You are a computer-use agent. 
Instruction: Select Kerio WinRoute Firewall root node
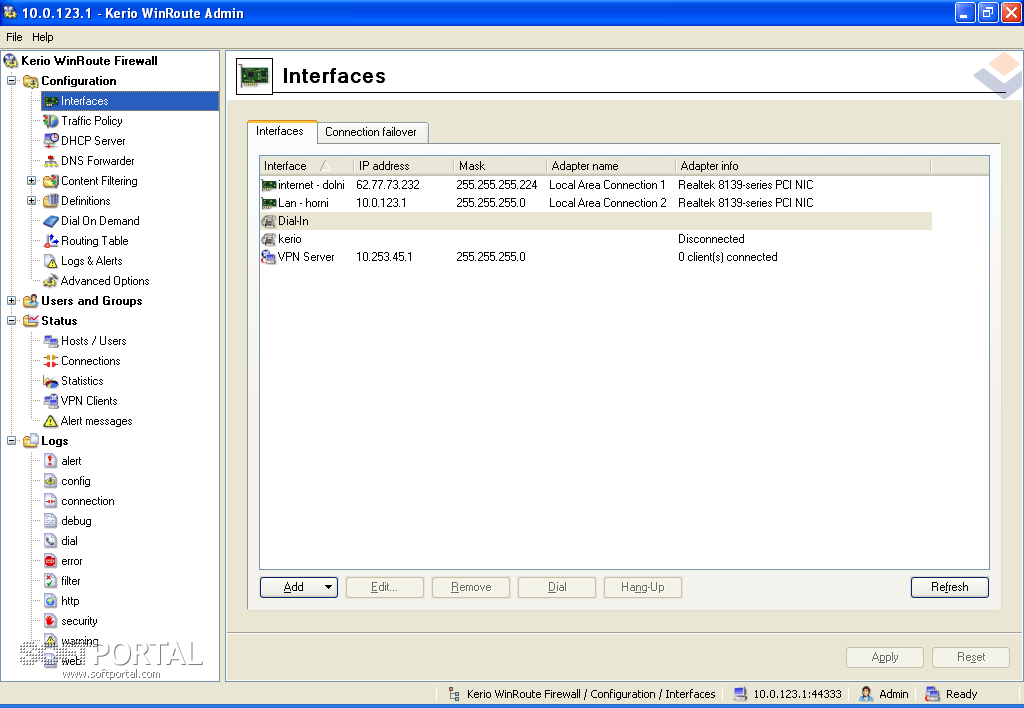(89, 61)
